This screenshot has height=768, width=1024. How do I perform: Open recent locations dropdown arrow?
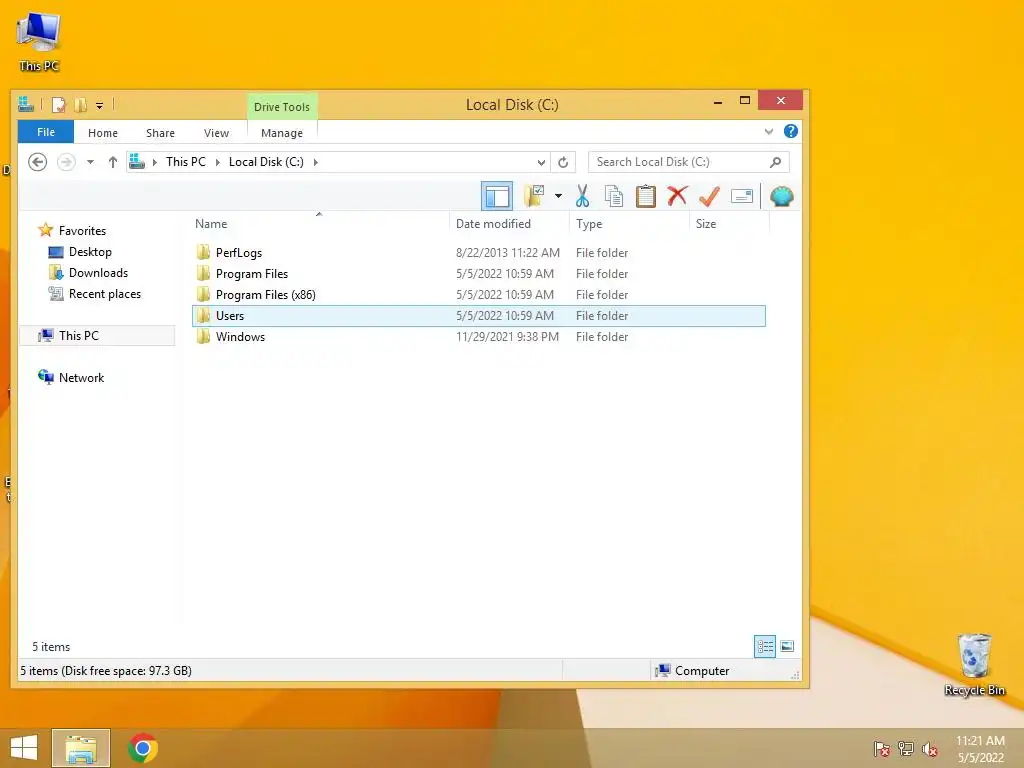[x=90, y=162]
